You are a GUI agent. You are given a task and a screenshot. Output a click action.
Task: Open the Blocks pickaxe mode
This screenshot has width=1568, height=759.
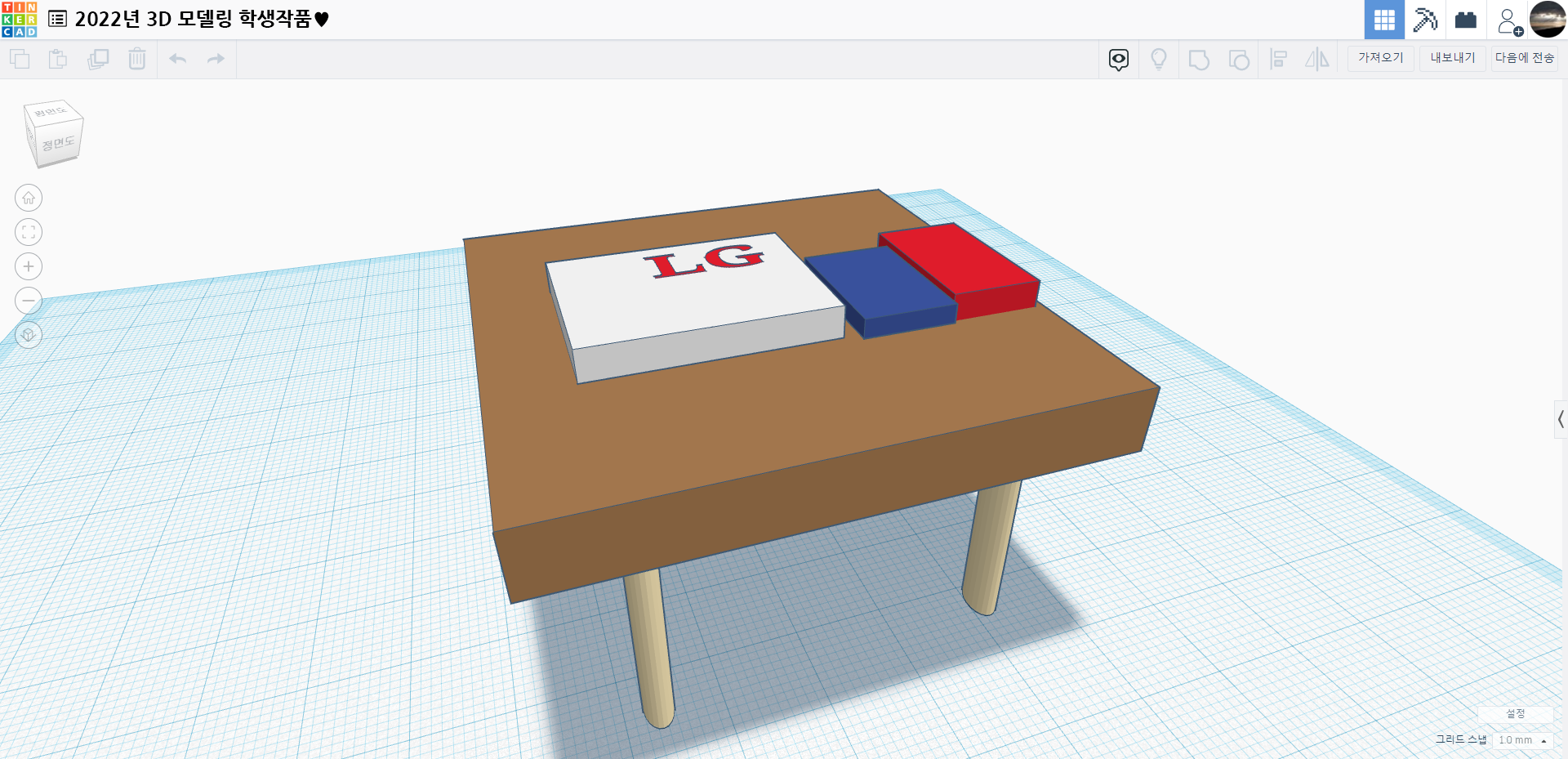click(1425, 20)
